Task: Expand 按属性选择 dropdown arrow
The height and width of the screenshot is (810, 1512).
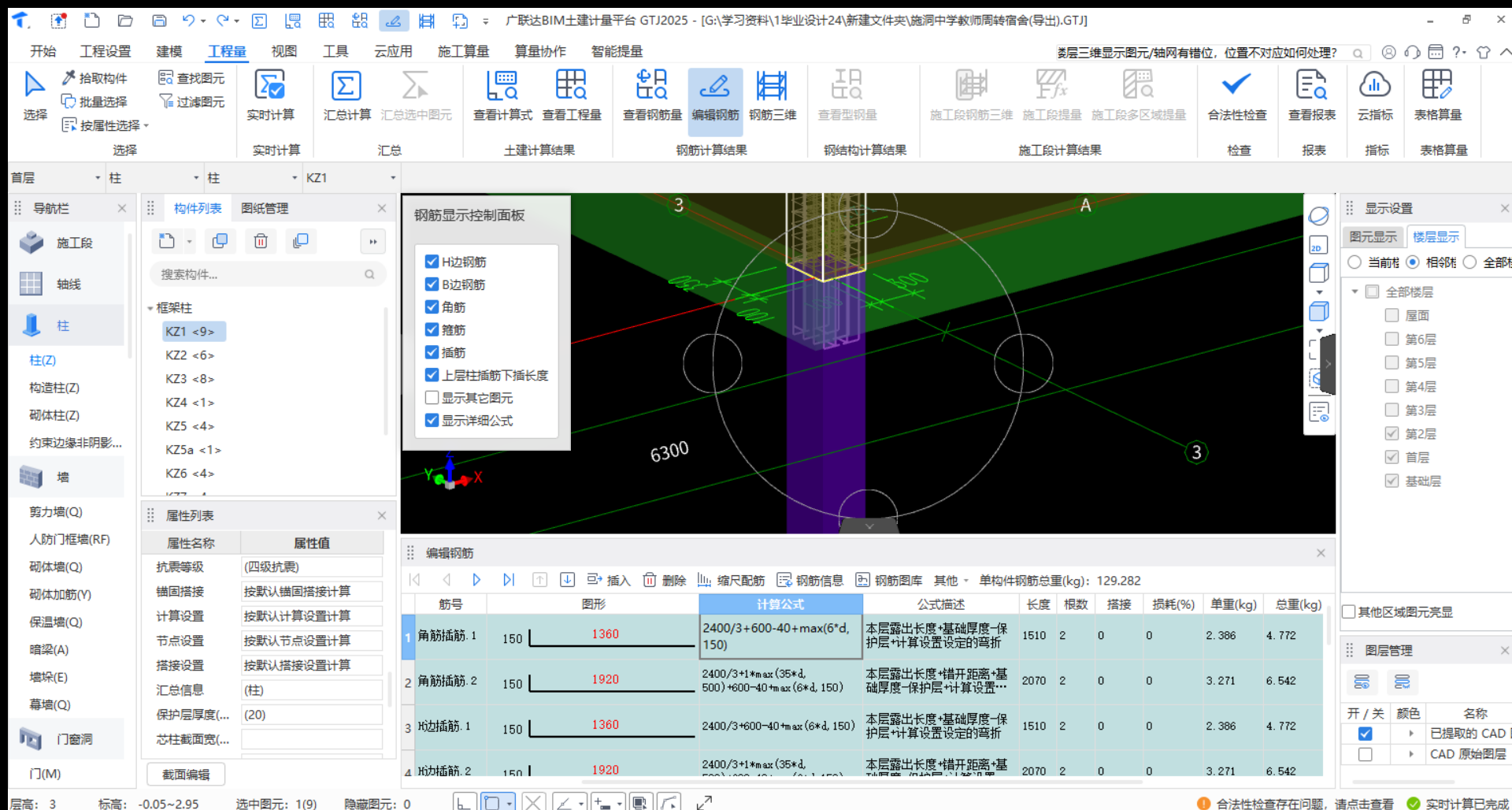Action: (146, 126)
